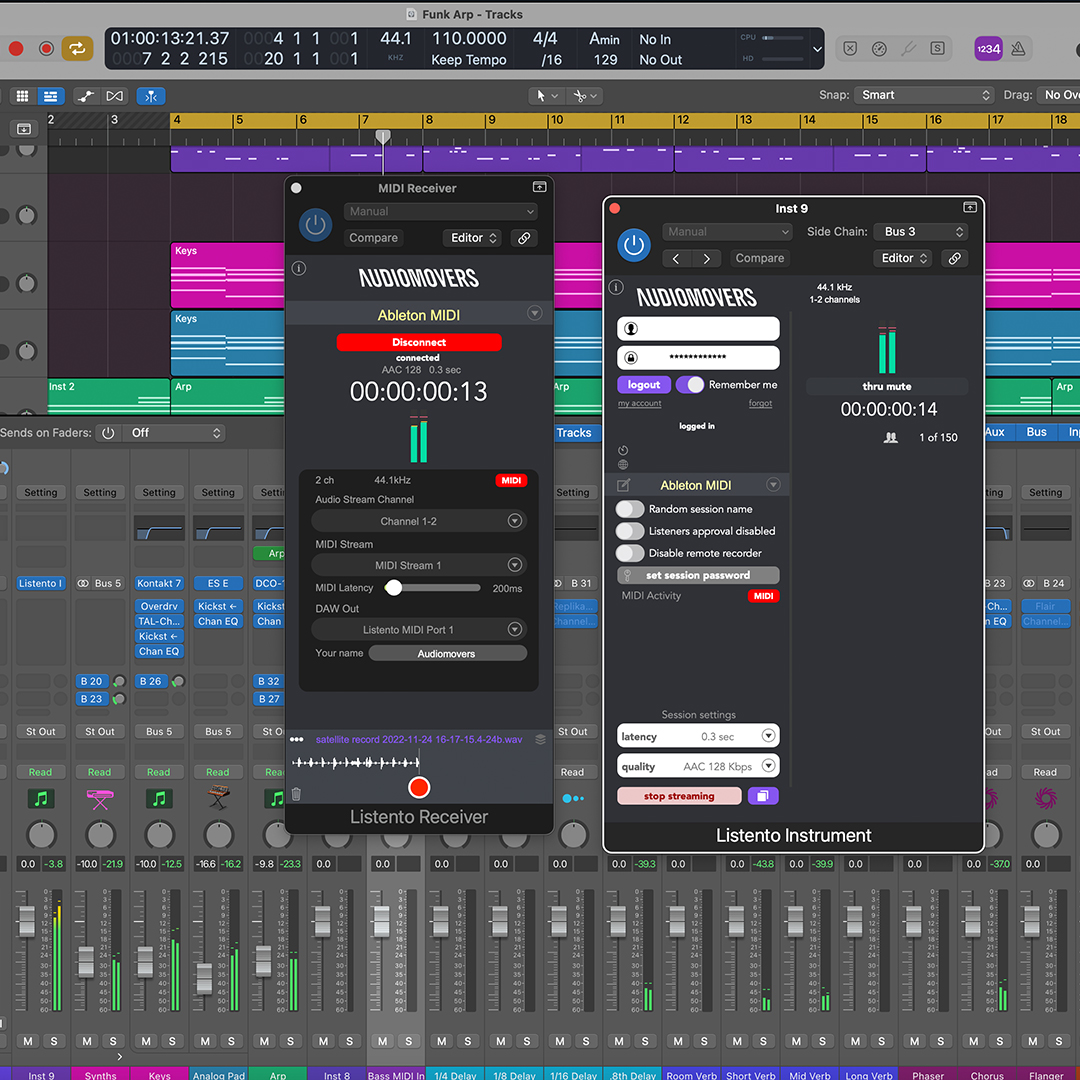Click the forgot password link
Image resolution: width=1080 pixels, height=1080 pixels.
[x=760, y=404]
